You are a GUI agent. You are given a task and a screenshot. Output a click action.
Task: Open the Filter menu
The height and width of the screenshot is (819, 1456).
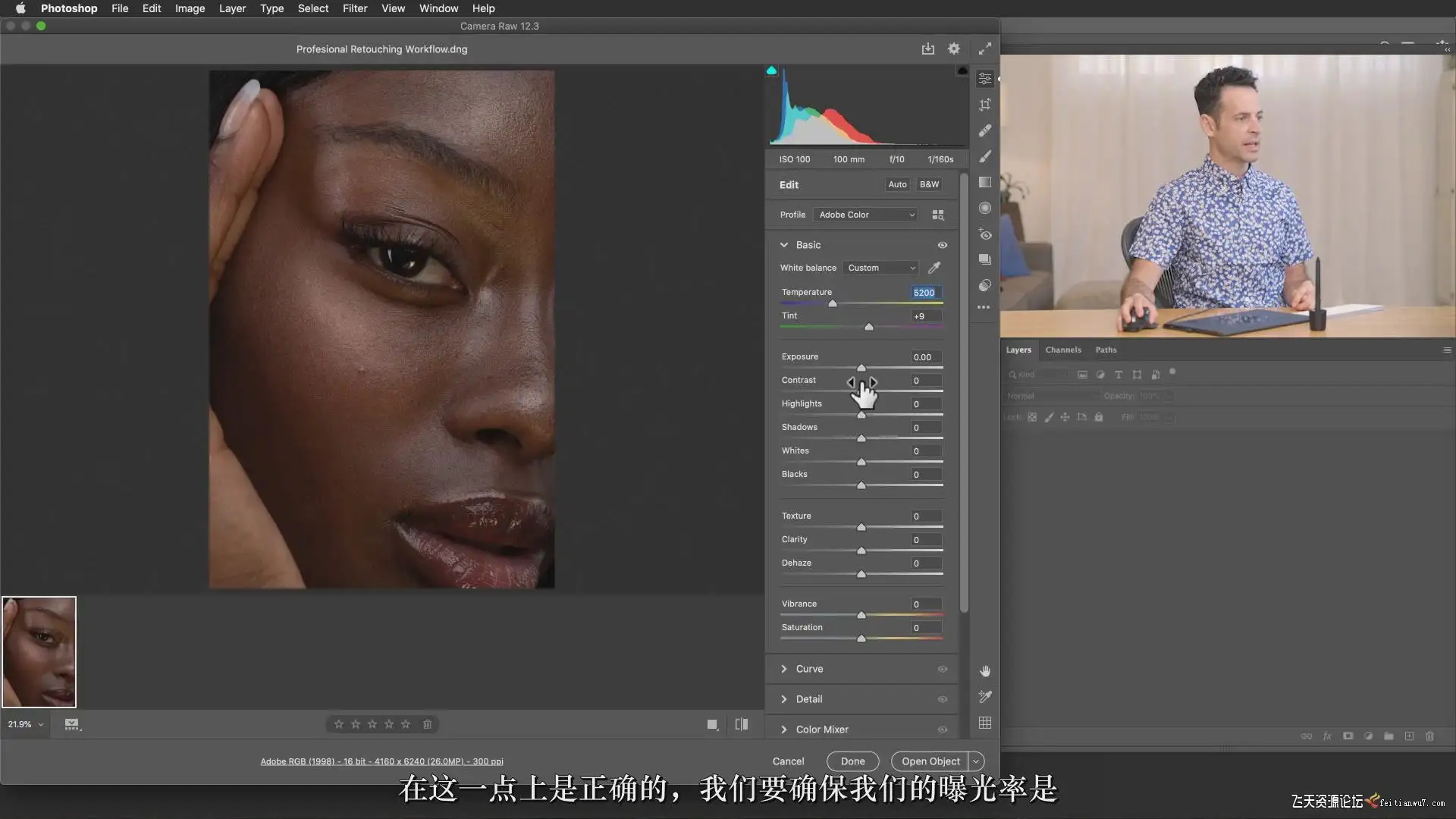point(354,8)
